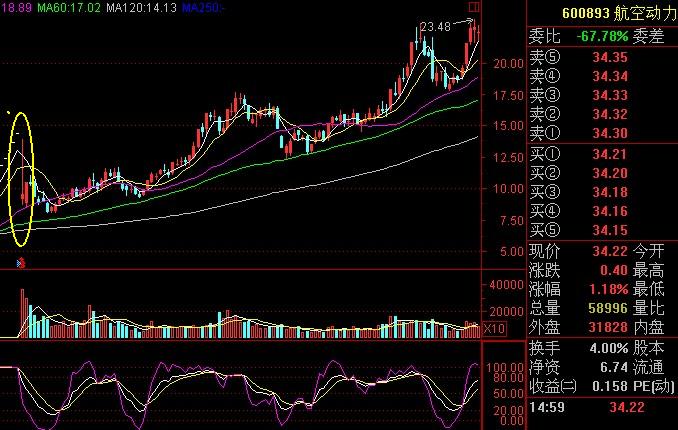Click the 流通 label
This screenshot has height=430, width=678.
pyautogui.click(x=648, y=367)
